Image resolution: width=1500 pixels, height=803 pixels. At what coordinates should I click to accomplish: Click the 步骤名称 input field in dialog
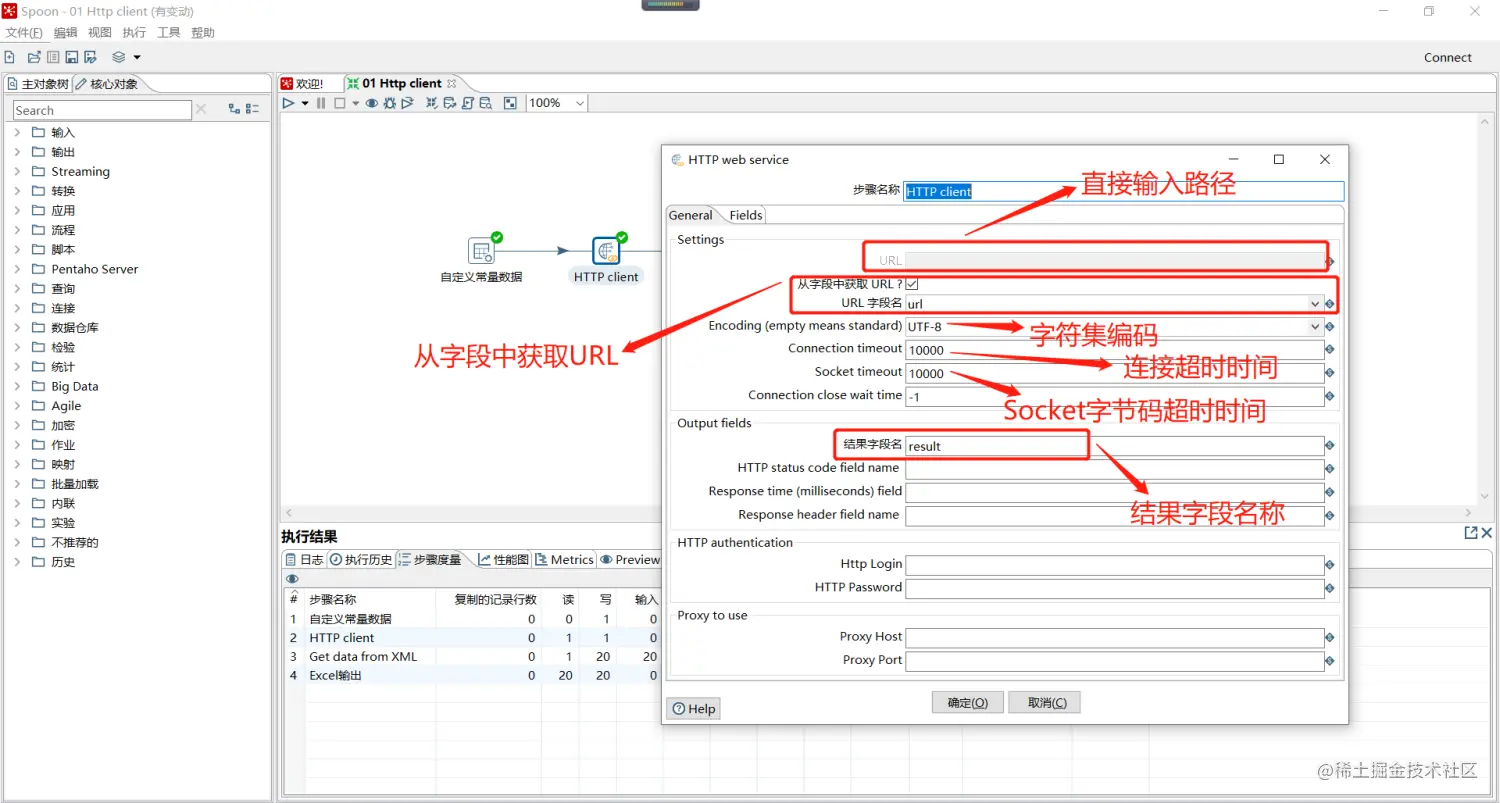[1124, 191]
